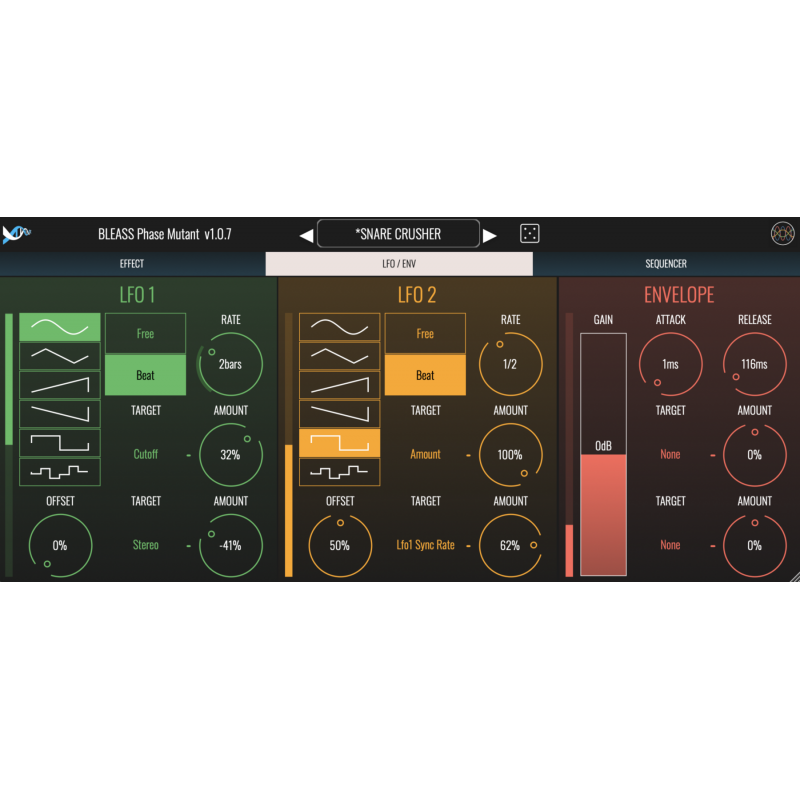This screenshot has height=800, width=800.
Task: Switch to the EFFECT tab
Action: tap(132, 264)
